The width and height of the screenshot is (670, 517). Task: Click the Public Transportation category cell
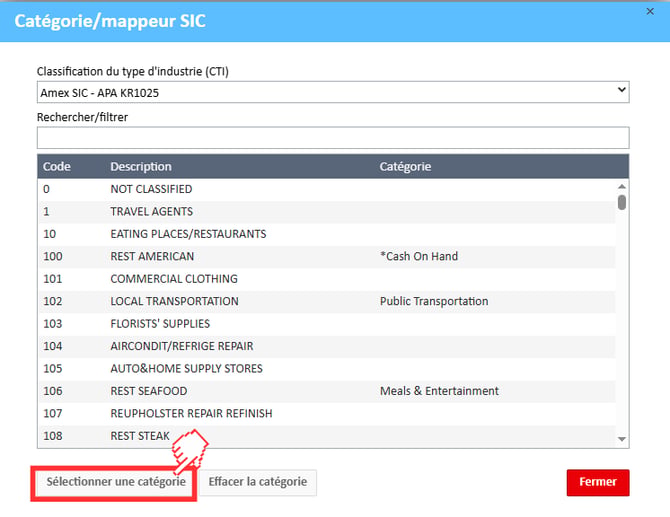click(434, 301)
